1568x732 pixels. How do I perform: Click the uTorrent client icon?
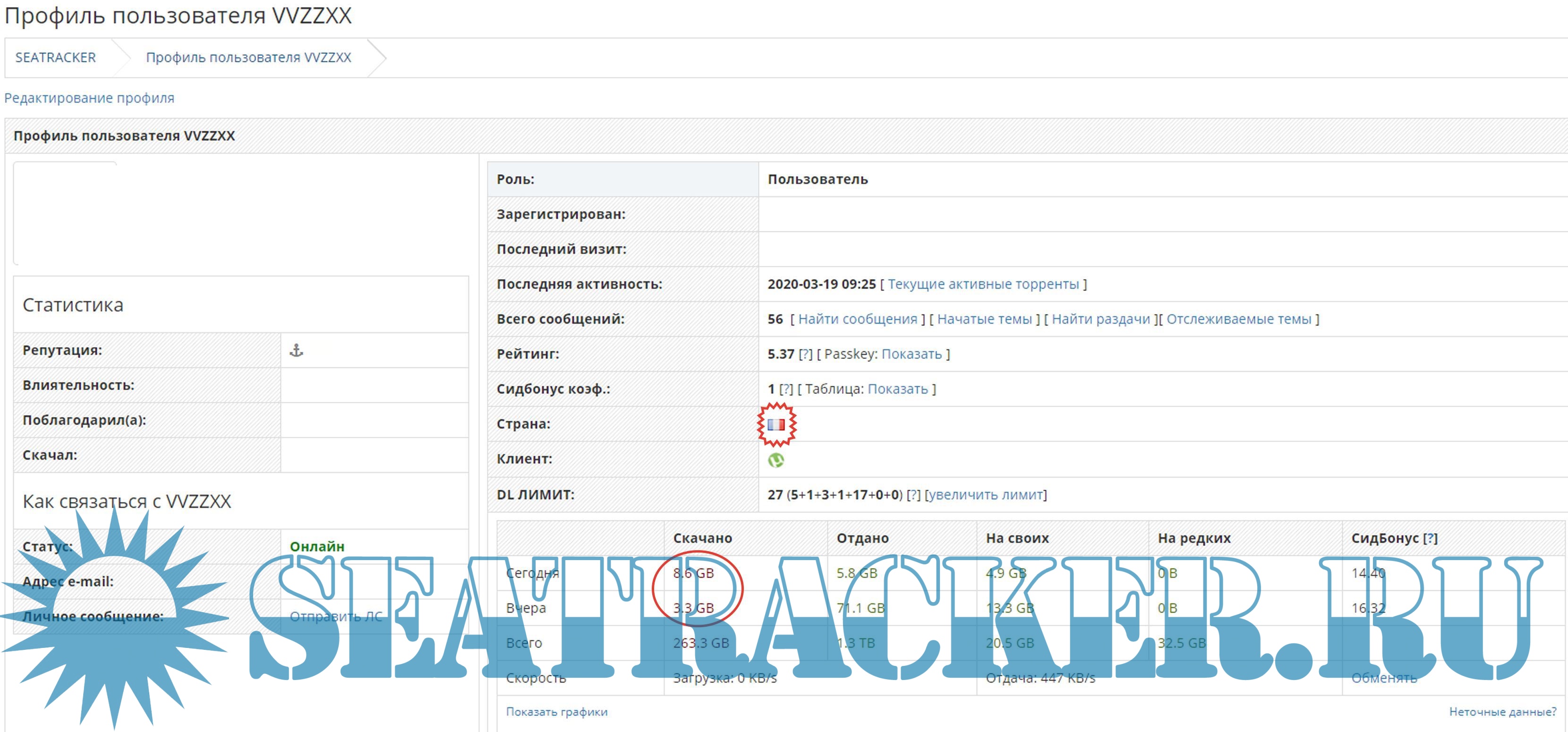coord(775,460)
